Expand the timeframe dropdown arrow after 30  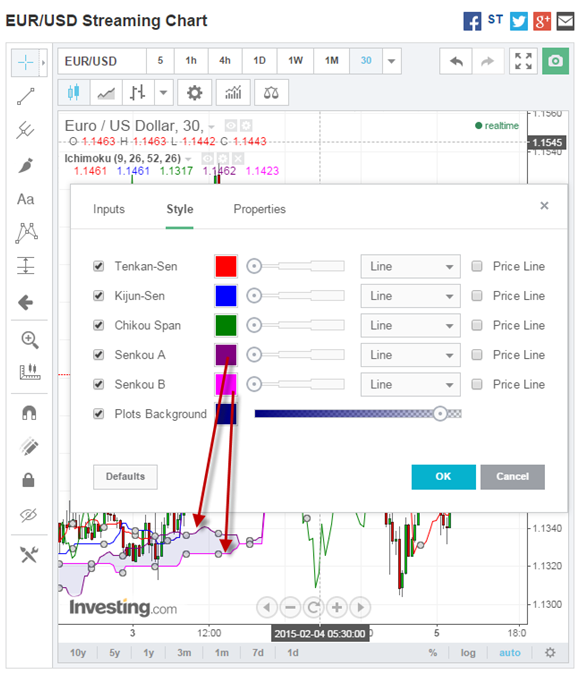[392, 61]
